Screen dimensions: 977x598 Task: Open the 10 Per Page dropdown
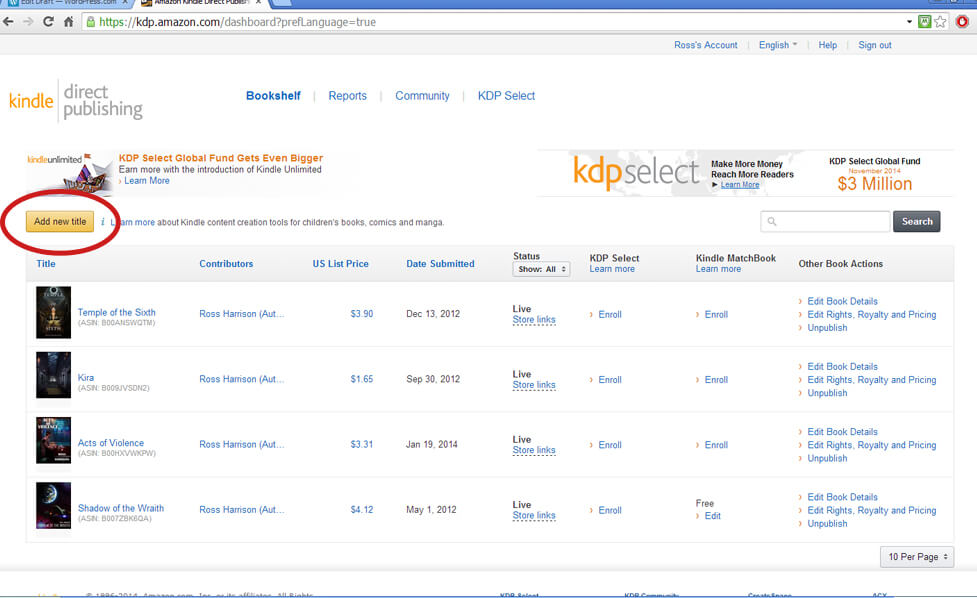917,557
